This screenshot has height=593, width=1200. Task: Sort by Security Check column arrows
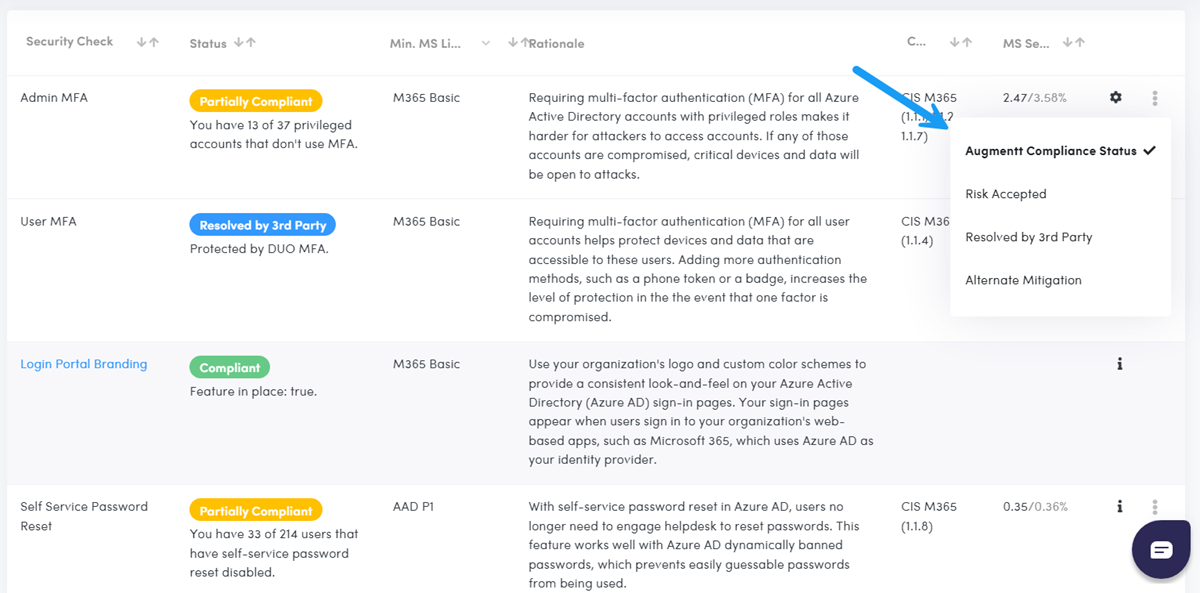(148, 42)
